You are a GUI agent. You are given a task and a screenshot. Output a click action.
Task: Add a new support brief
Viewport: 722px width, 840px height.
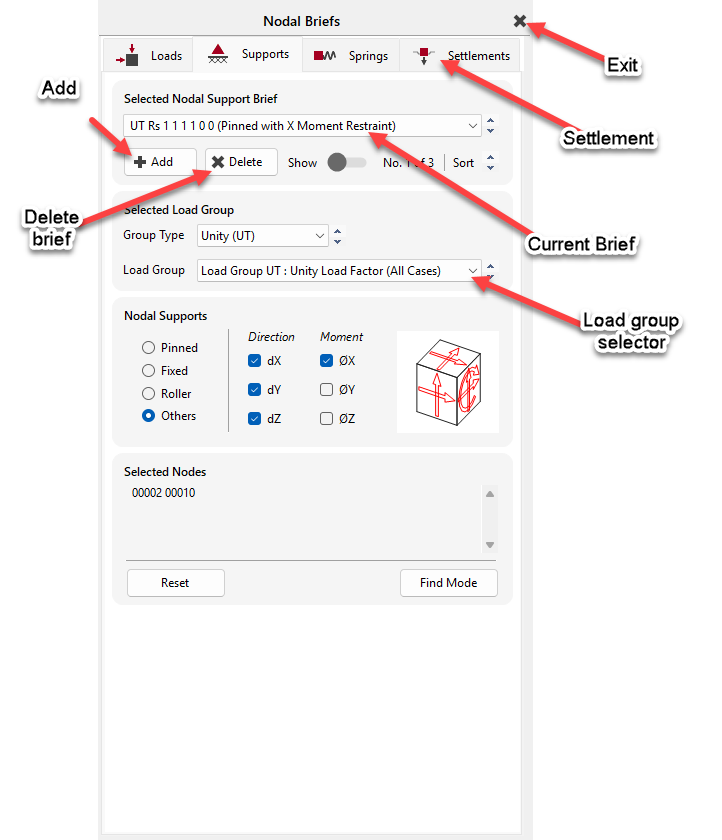pyautogui.click(x=153, y=162)
